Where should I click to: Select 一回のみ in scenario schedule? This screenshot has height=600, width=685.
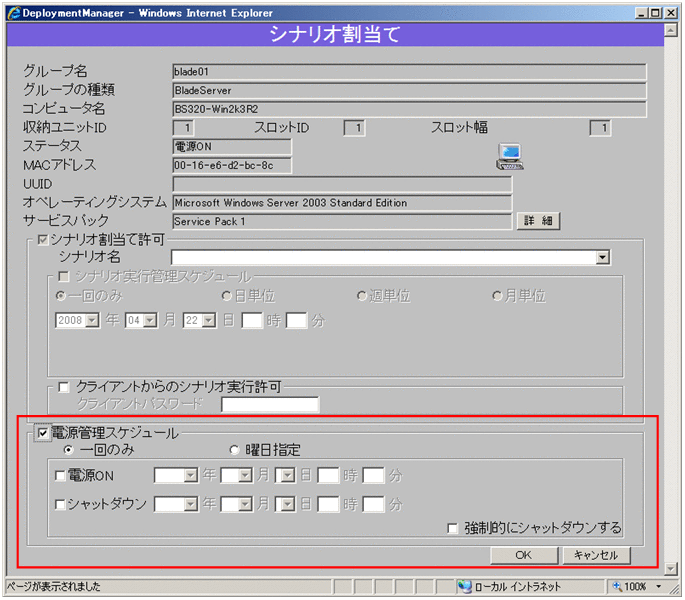(61, 296)
